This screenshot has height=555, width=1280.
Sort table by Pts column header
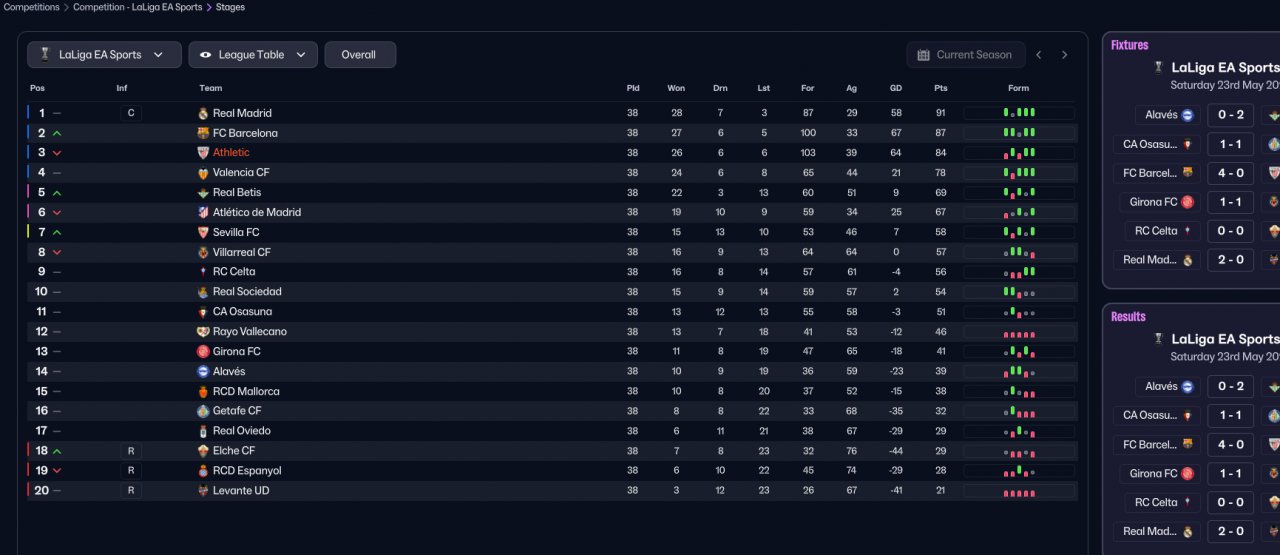(940, 88)
